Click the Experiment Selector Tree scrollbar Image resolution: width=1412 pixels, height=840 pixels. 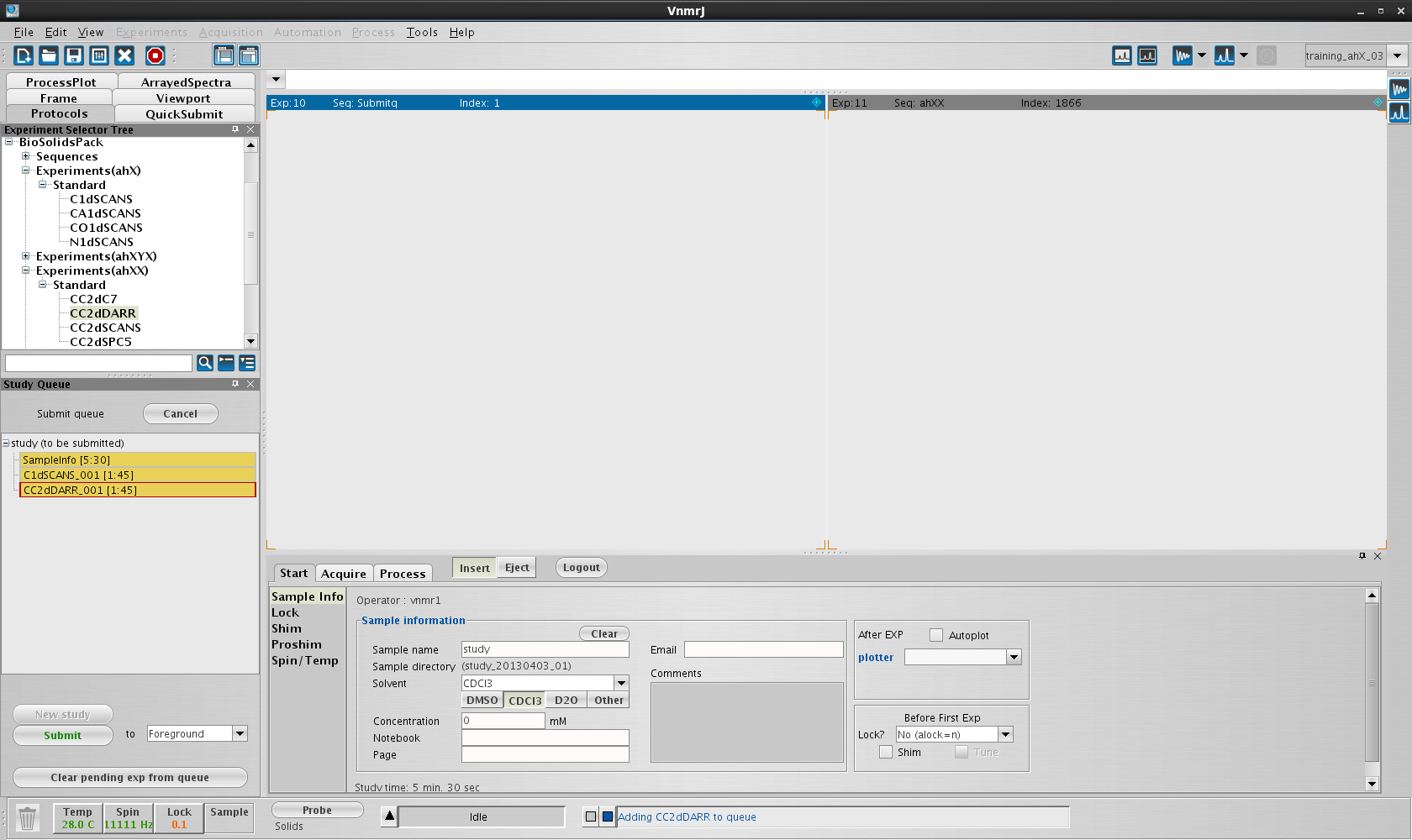(x=250, y=235)
